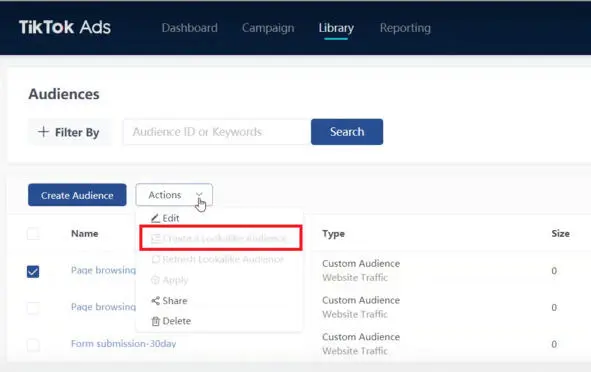Toggle the select-all checkbox in table header
Screen dimensions: 591x372
tap(33, 234)
